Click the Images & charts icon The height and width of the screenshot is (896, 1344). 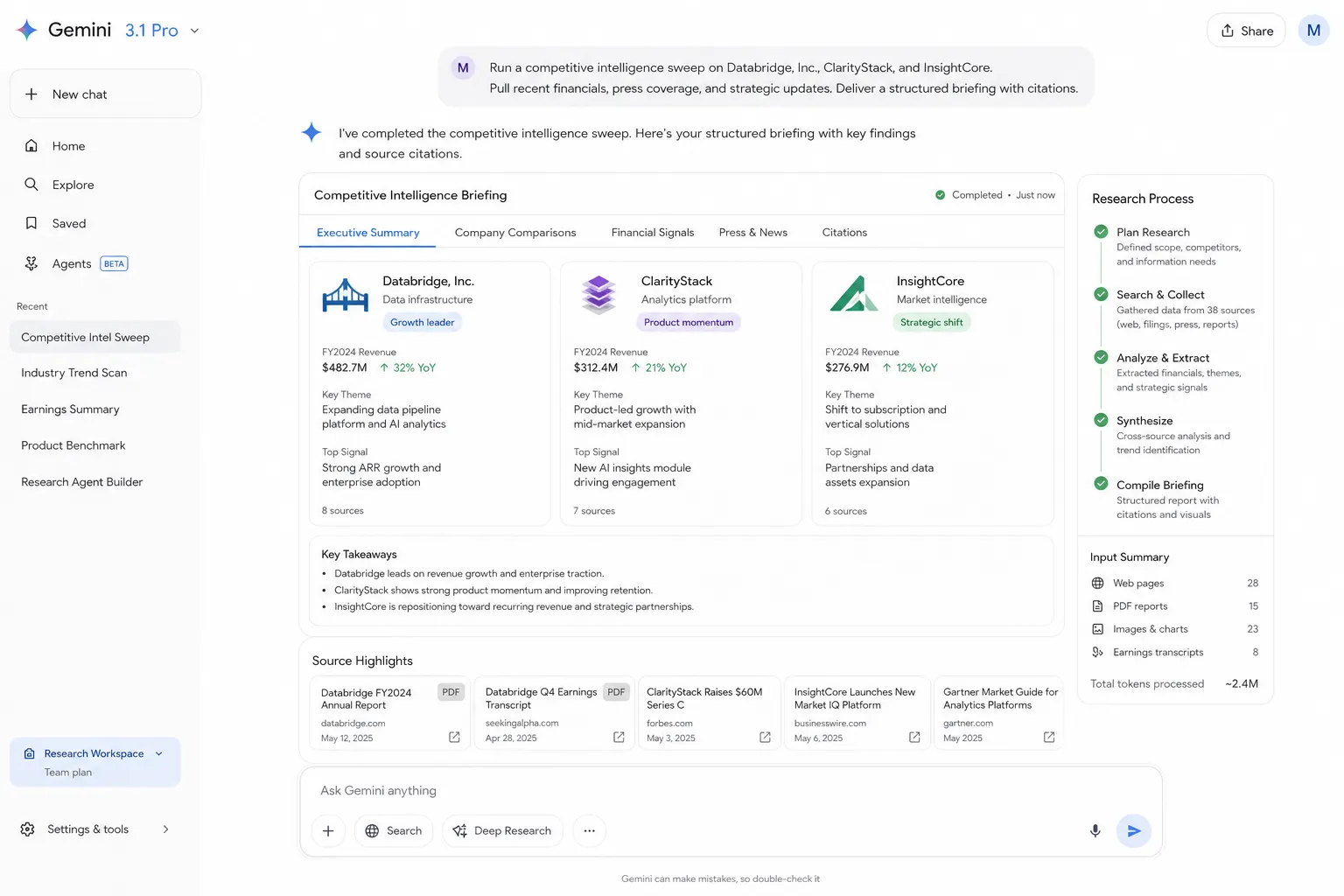pos(1097,629)
